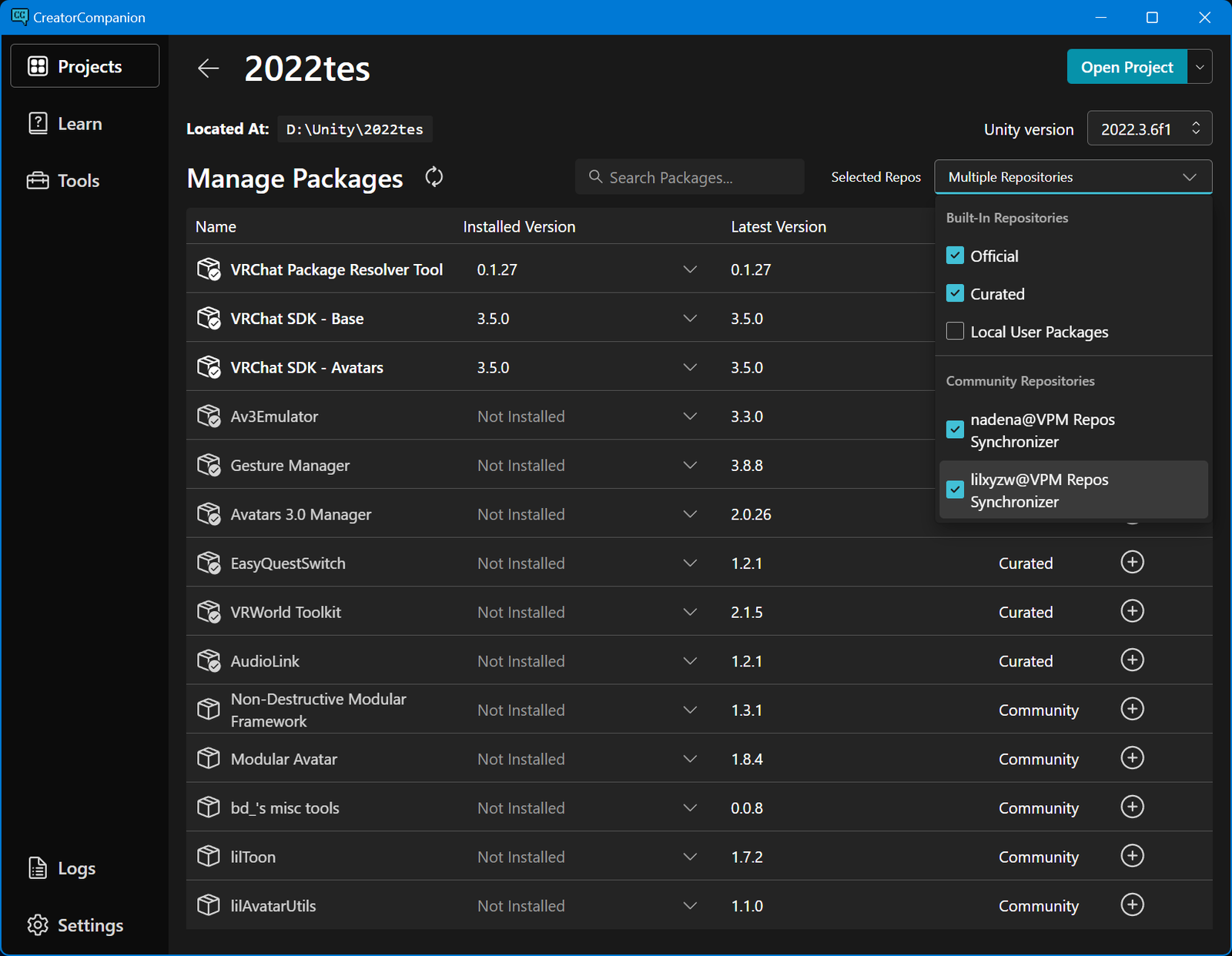Click the CreatorCompanion app logo in title bar

19,17
